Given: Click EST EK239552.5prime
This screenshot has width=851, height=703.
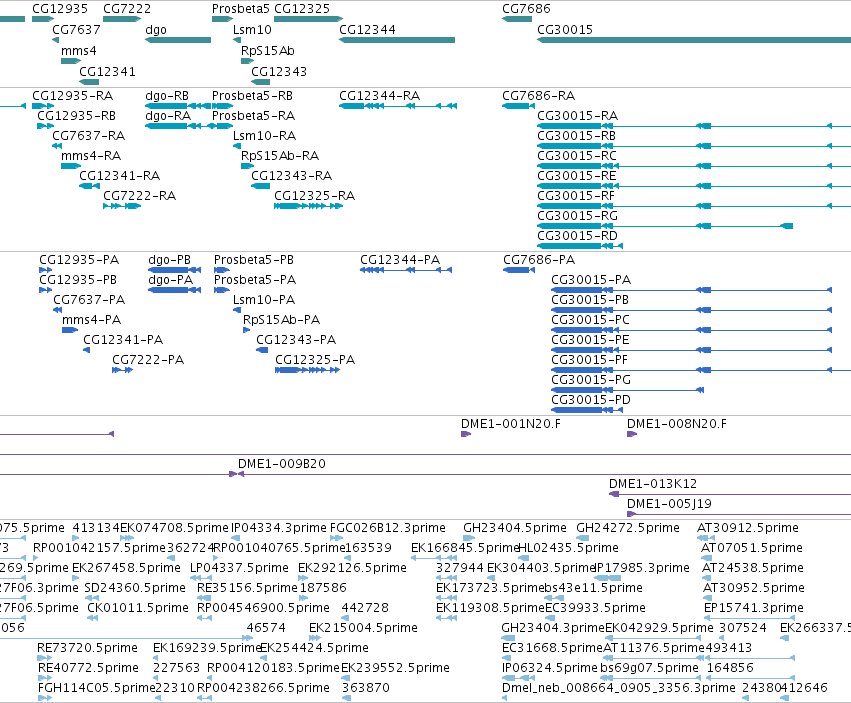Looking at the screenshot, I should 395,668.
